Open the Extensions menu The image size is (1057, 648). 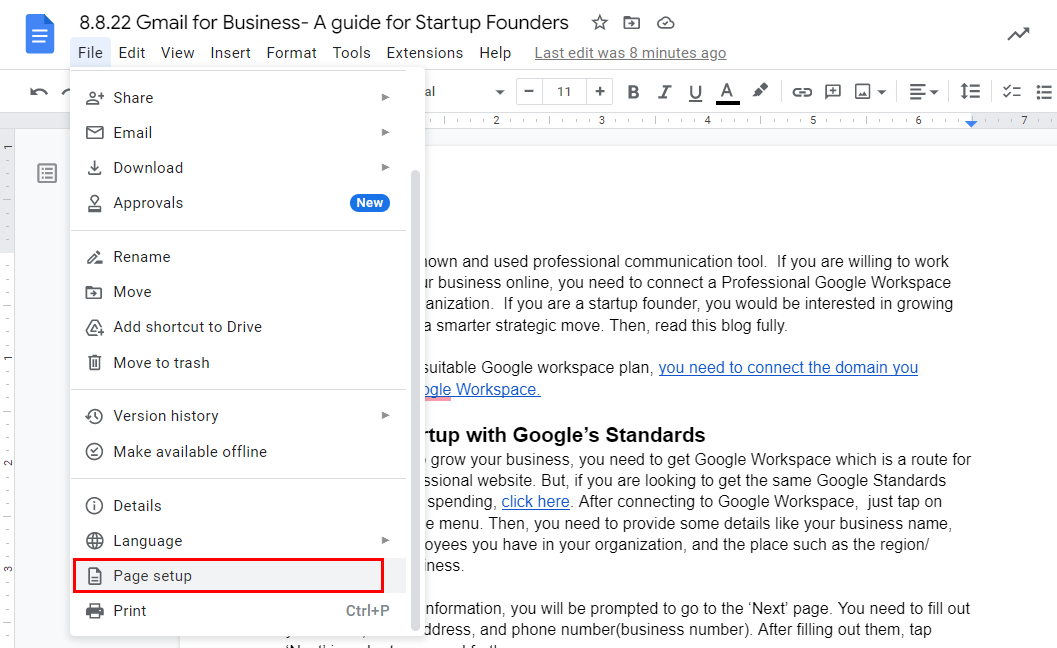coord(424,53)
